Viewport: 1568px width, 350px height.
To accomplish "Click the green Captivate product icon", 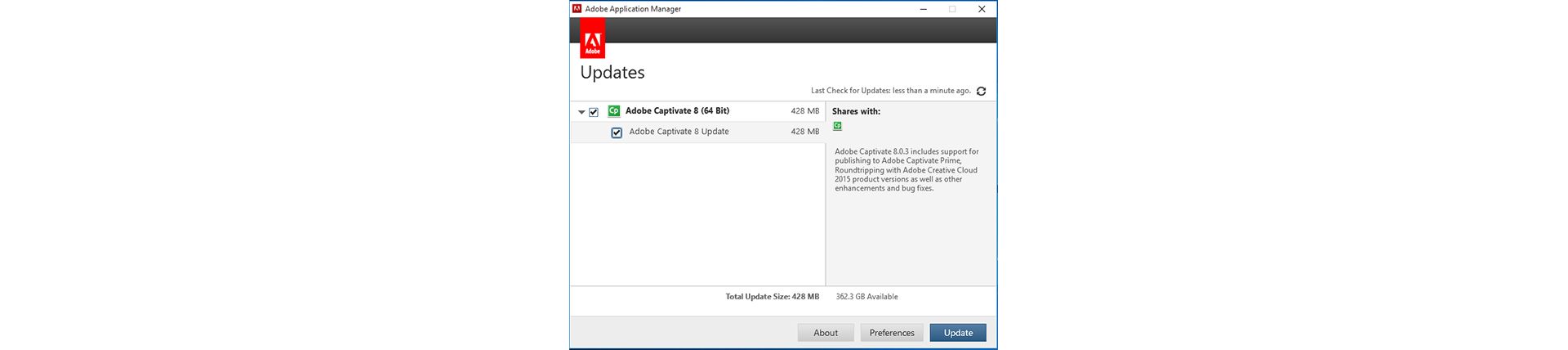I will pos(614,111).
